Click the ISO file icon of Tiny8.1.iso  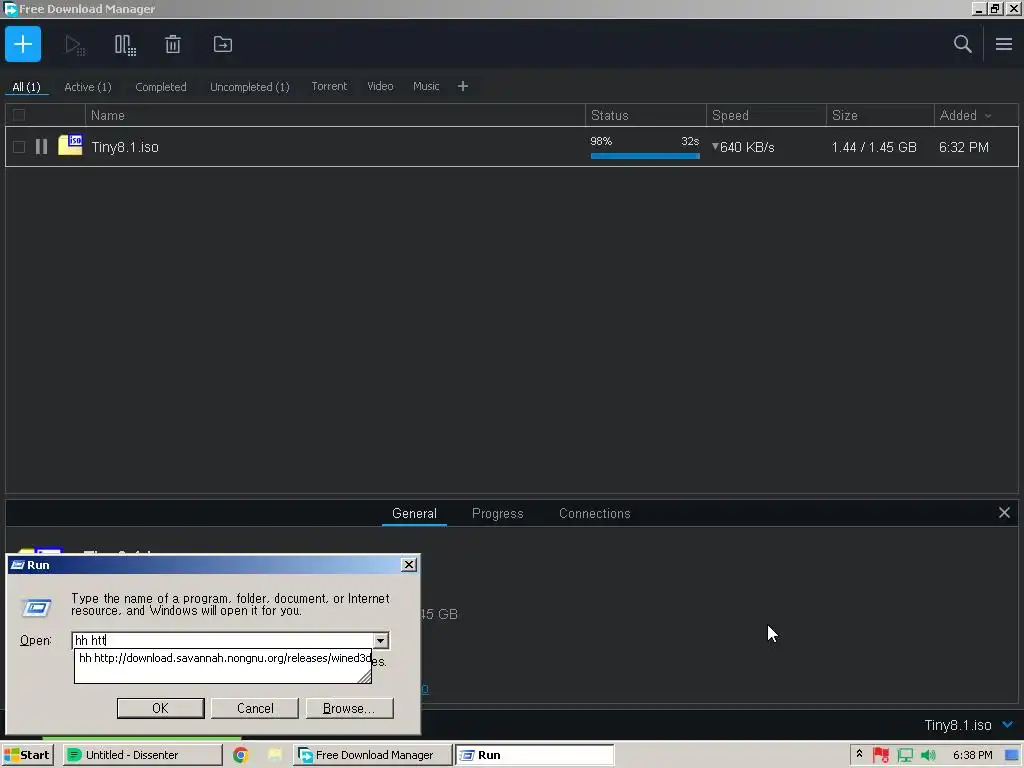[x=70, y=145]
